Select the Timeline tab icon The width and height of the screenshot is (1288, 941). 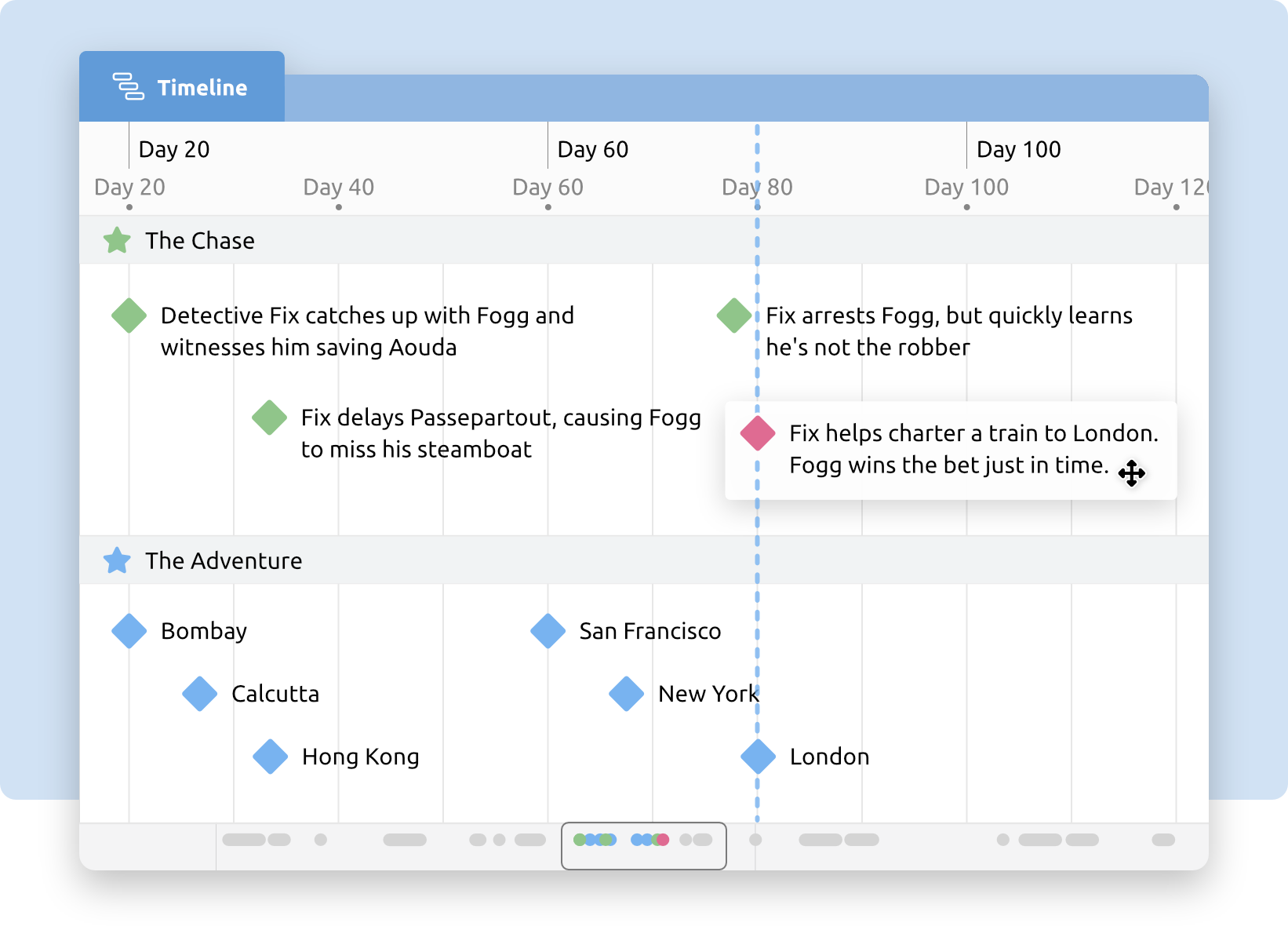130,87
